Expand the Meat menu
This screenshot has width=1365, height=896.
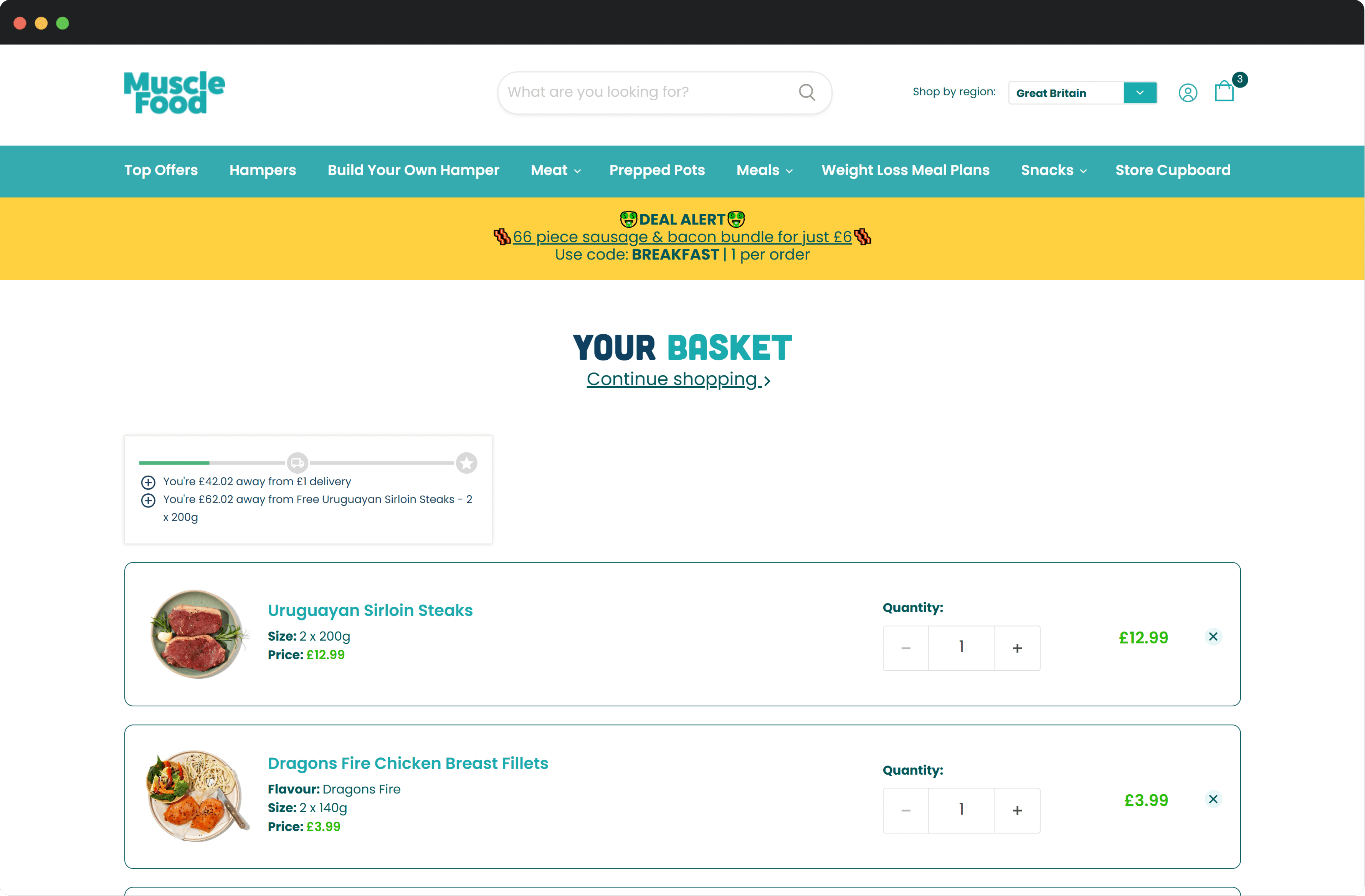pos(556,170)
